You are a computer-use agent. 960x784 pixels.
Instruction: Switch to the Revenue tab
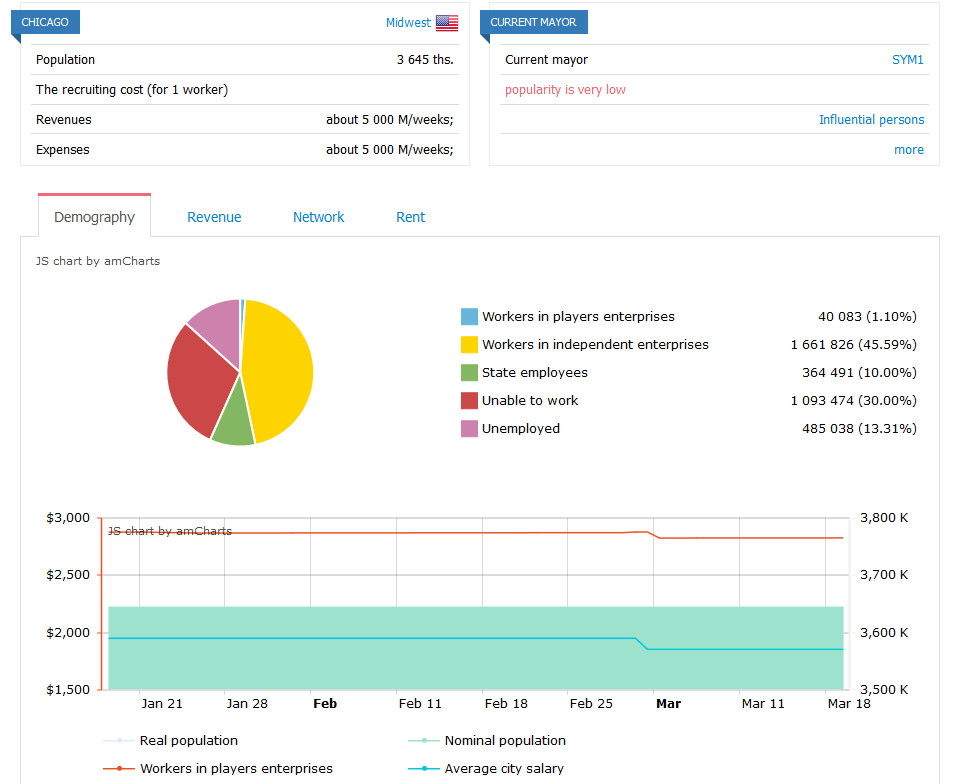pyautogui.click(x=214, y=217)
